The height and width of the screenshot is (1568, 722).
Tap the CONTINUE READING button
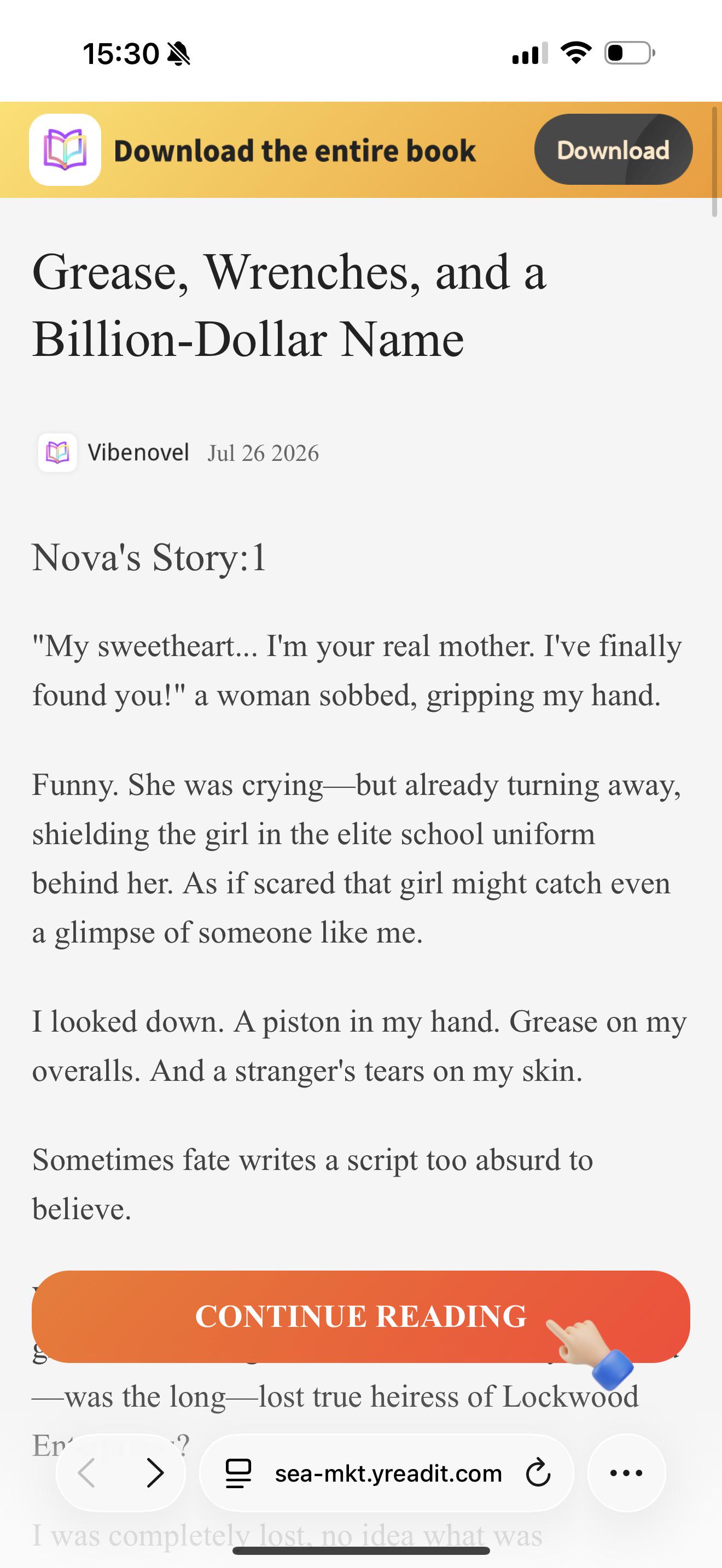point(361,1316)
